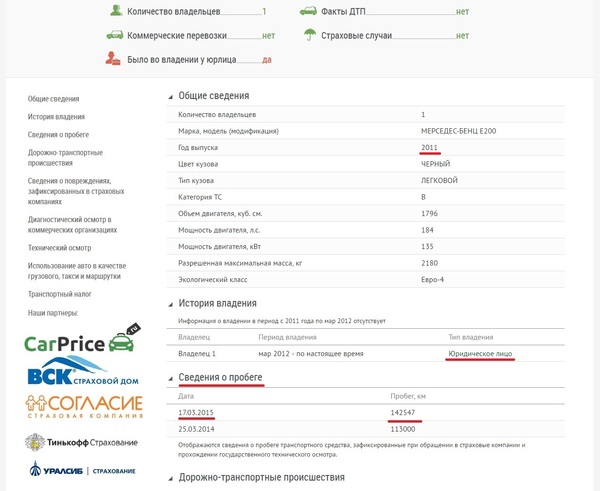Open Диагностический осмотр в коммерческих организациях

[x=72, y=225]
